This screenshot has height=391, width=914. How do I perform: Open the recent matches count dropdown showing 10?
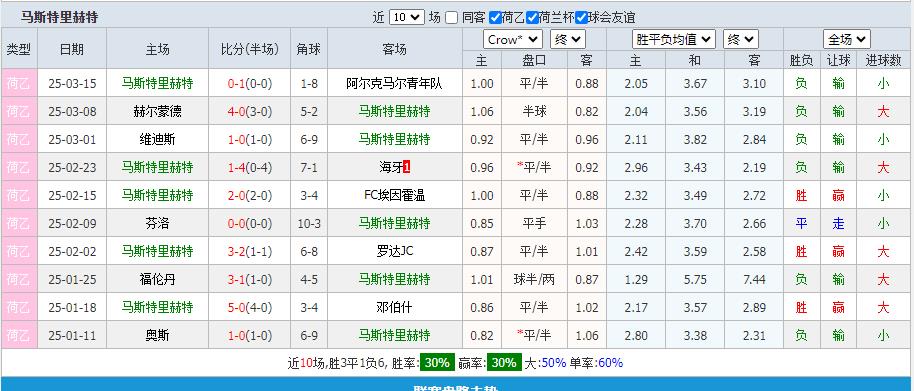coord(406,17)
